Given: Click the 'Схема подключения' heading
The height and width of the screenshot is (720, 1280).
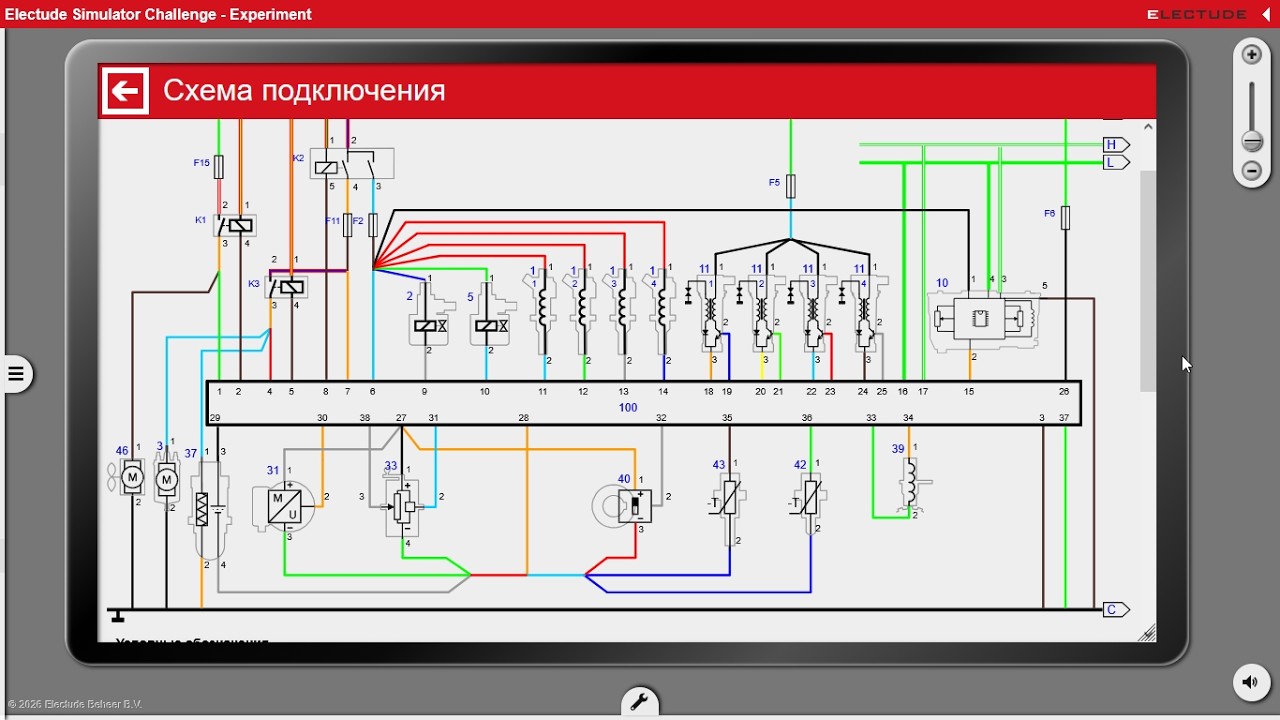Looking at the screenshot, I should (x=304, y=91).
